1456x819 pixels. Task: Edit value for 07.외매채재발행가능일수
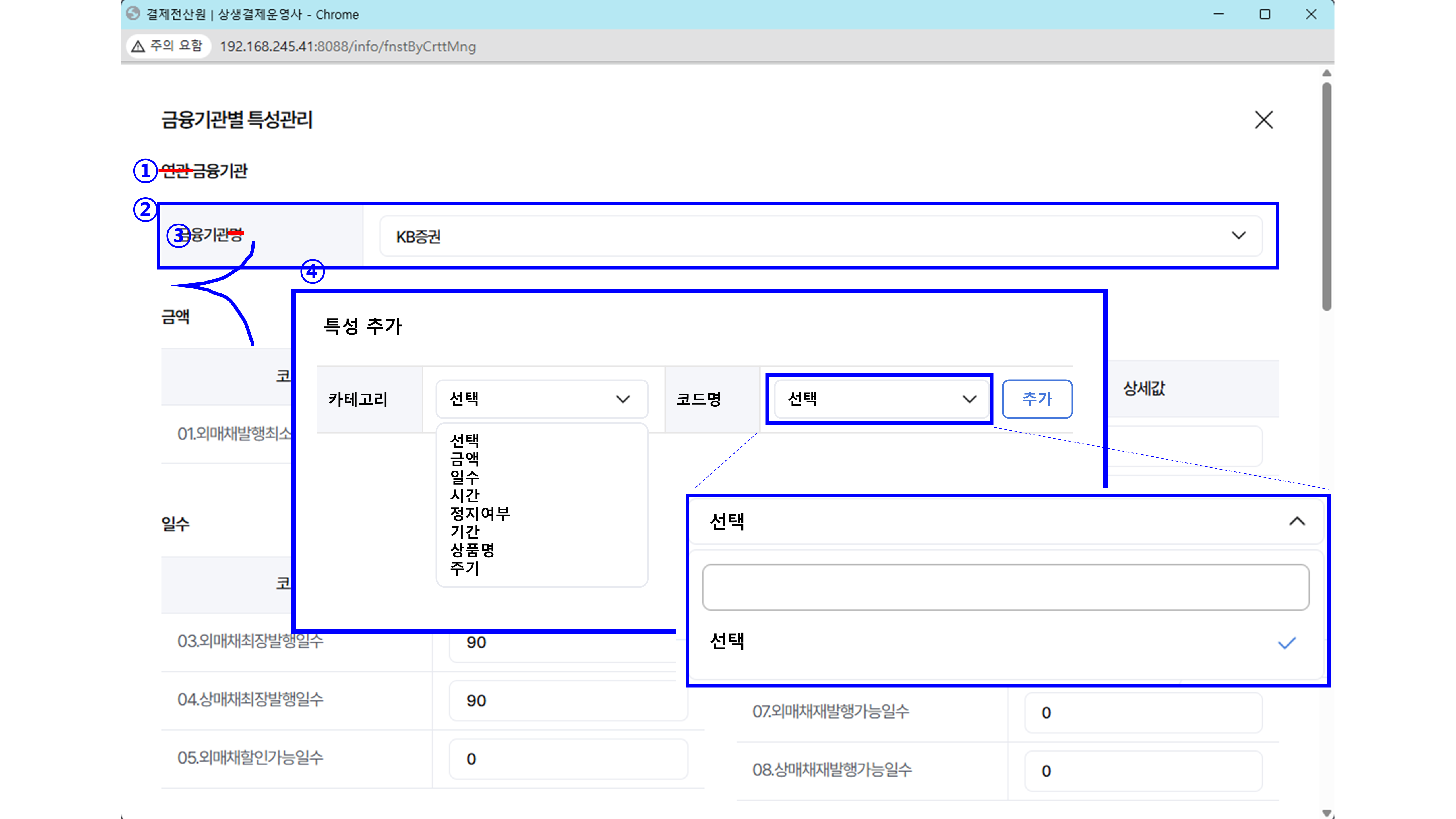point(1143,713)
